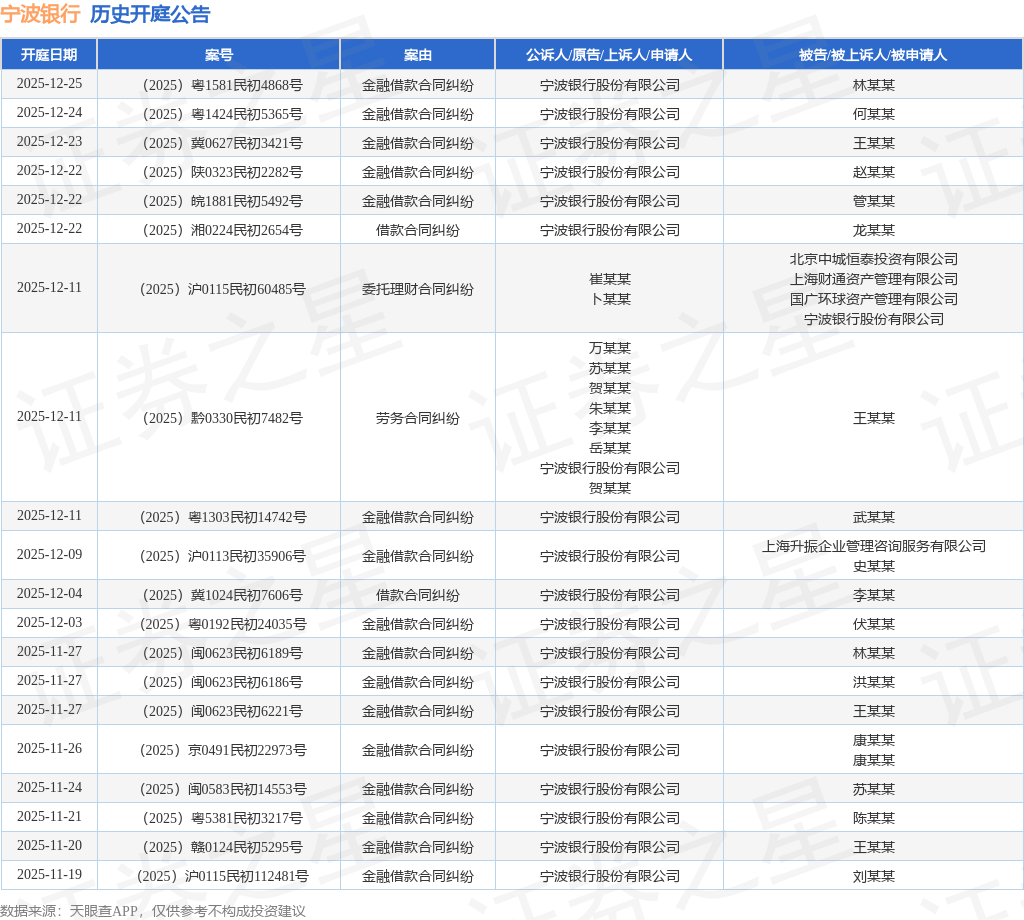Click date cell 2025-11-24

(x=49, y=787)
